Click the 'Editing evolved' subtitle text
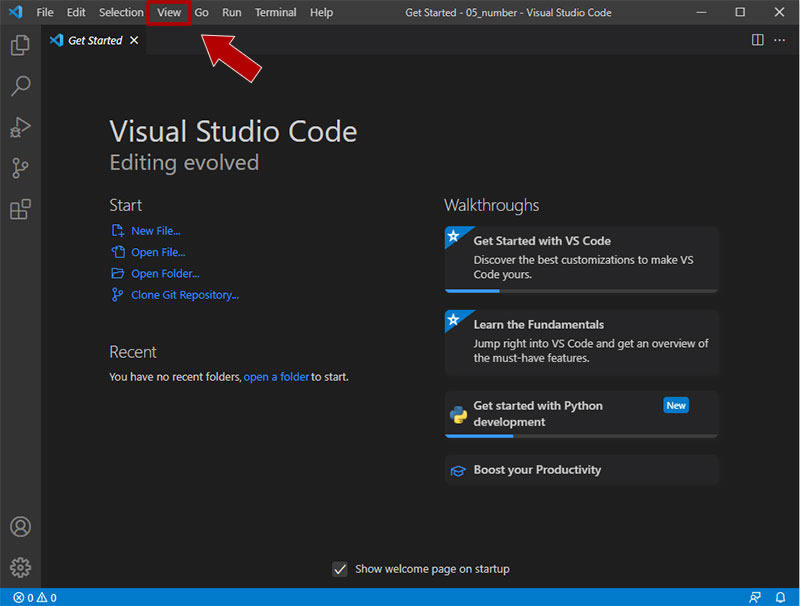 pos(184,163)
